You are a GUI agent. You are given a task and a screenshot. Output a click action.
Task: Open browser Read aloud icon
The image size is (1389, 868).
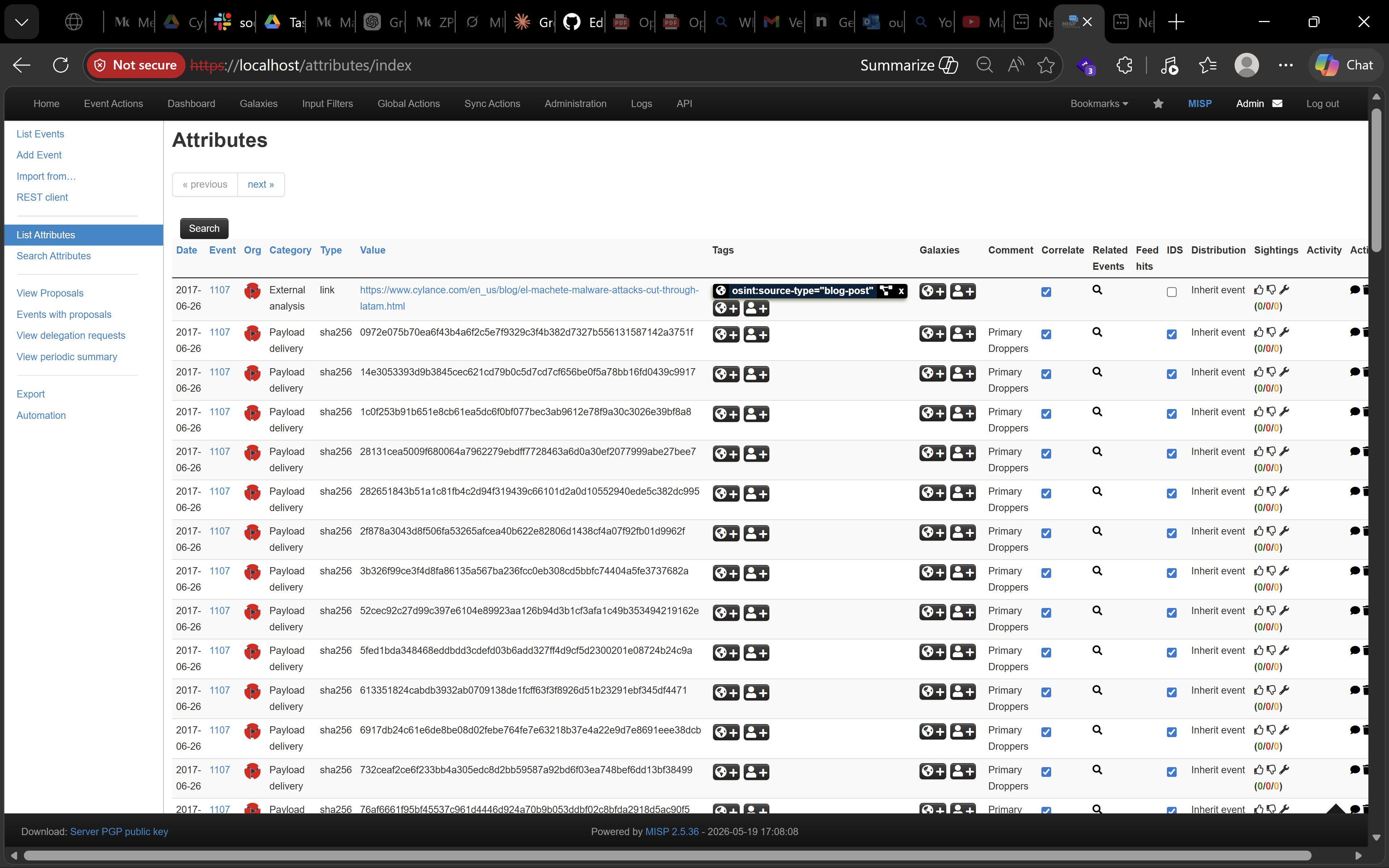[x=1016, y=65]
